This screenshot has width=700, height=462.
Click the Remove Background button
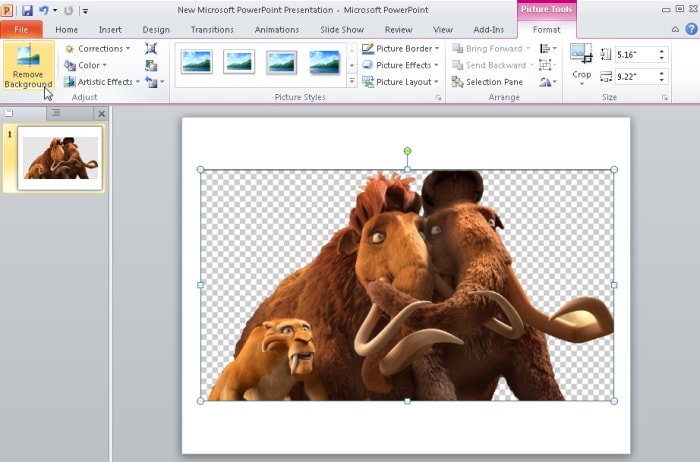[x=29, y=66]
